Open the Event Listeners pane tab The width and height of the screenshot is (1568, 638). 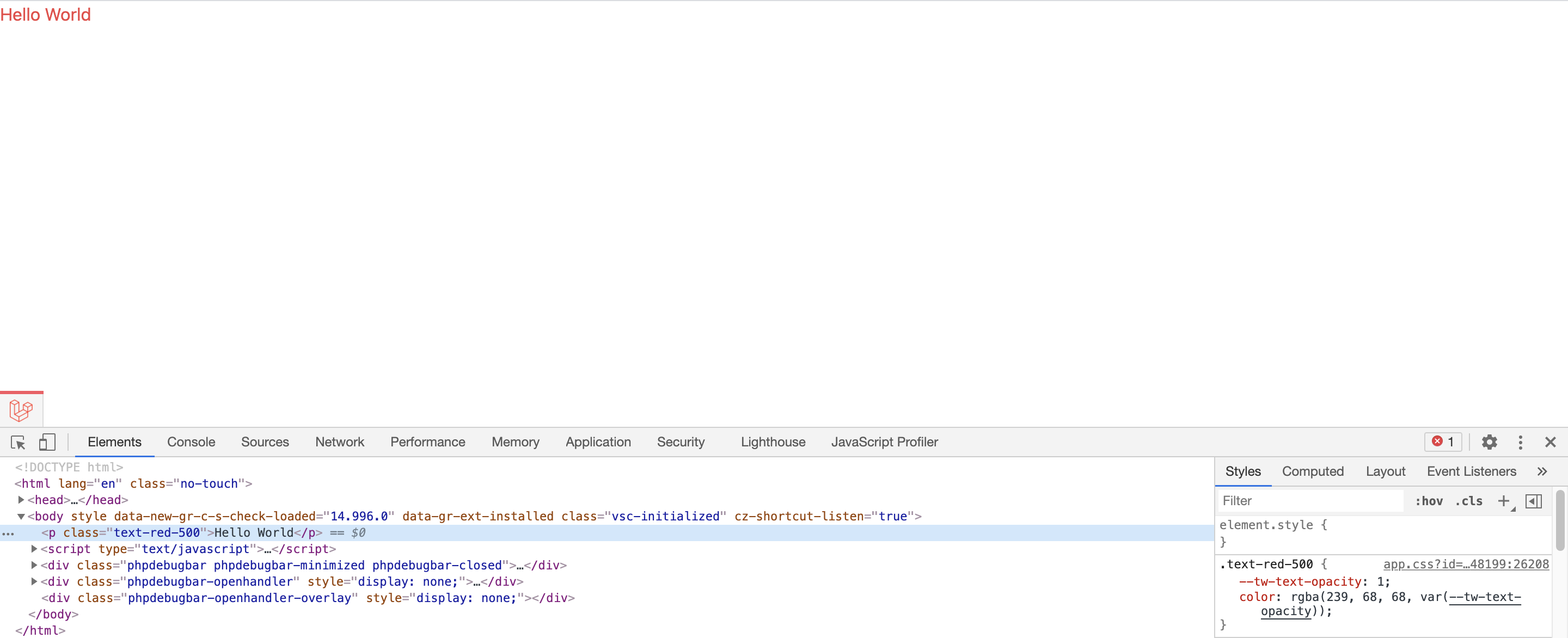[x=1471, y=471]
